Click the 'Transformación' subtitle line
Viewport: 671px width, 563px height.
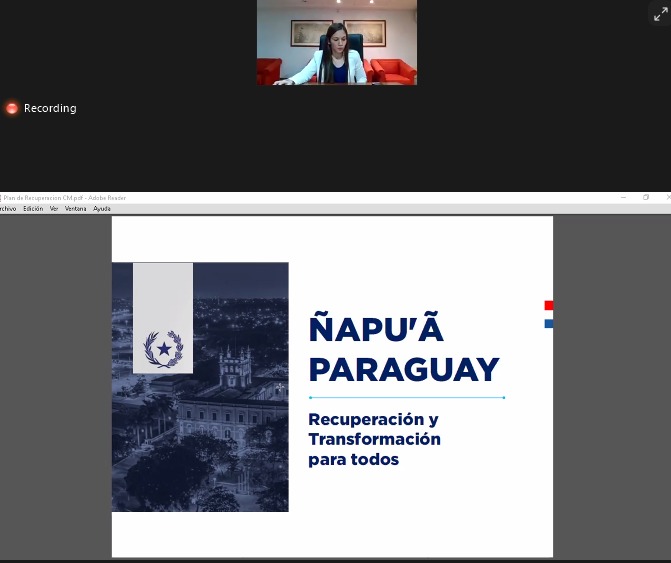coord(374,439)
